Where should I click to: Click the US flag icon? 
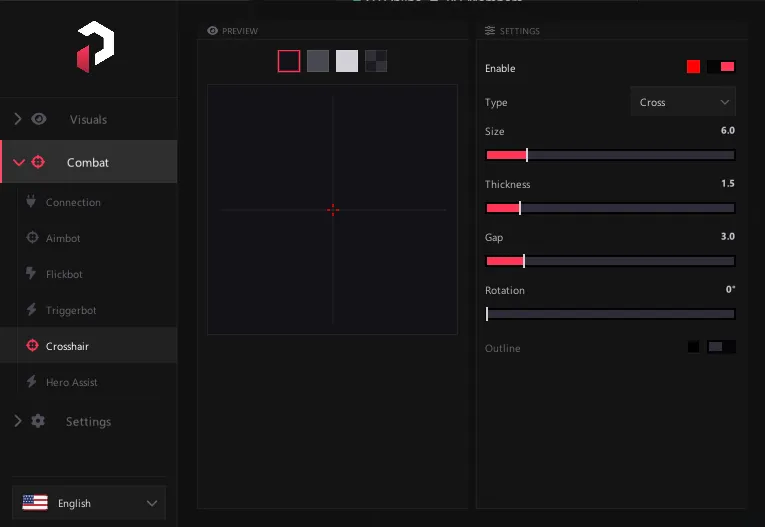click(x=35, y=503)
